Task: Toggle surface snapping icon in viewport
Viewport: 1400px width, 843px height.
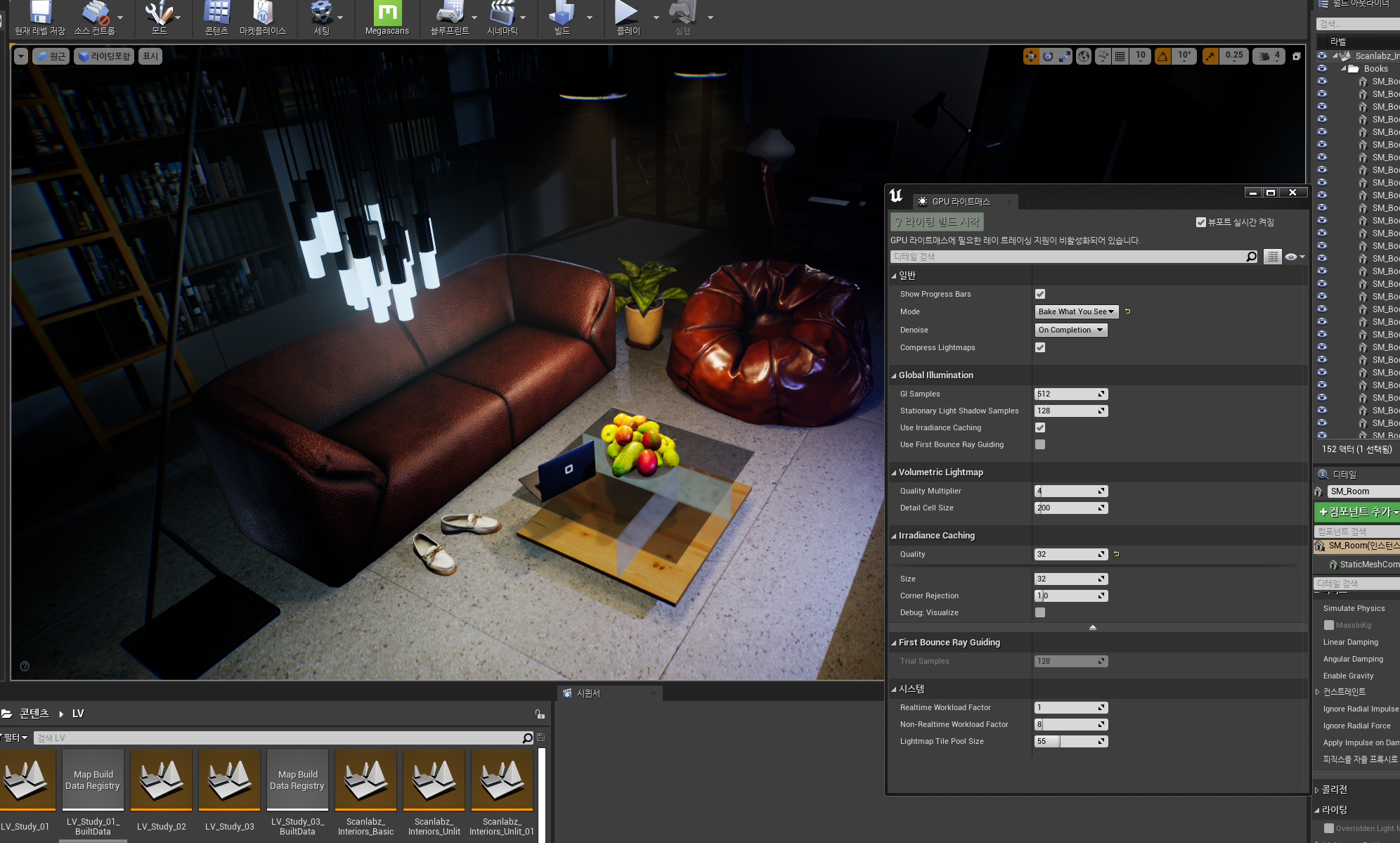Action: pyautogui.click(x=1103, y=56)
